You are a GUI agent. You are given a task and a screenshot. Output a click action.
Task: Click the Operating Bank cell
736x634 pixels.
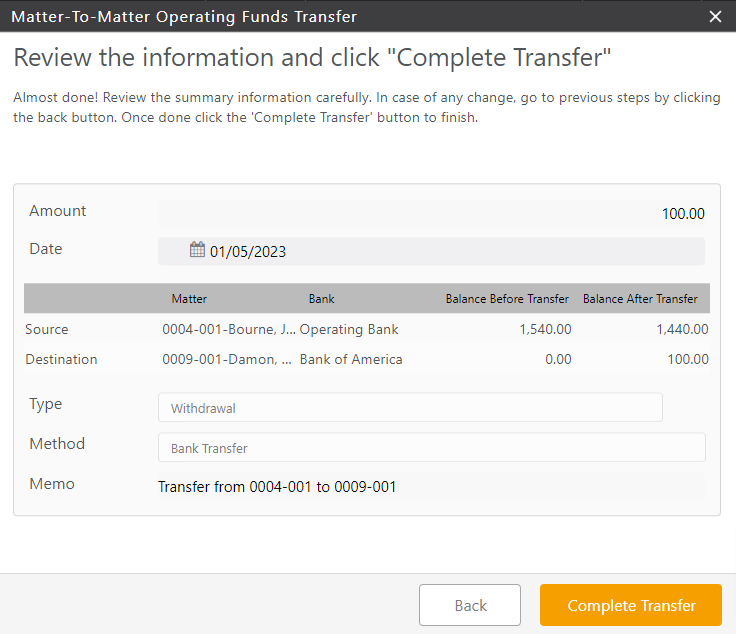(x=349, y=329)
